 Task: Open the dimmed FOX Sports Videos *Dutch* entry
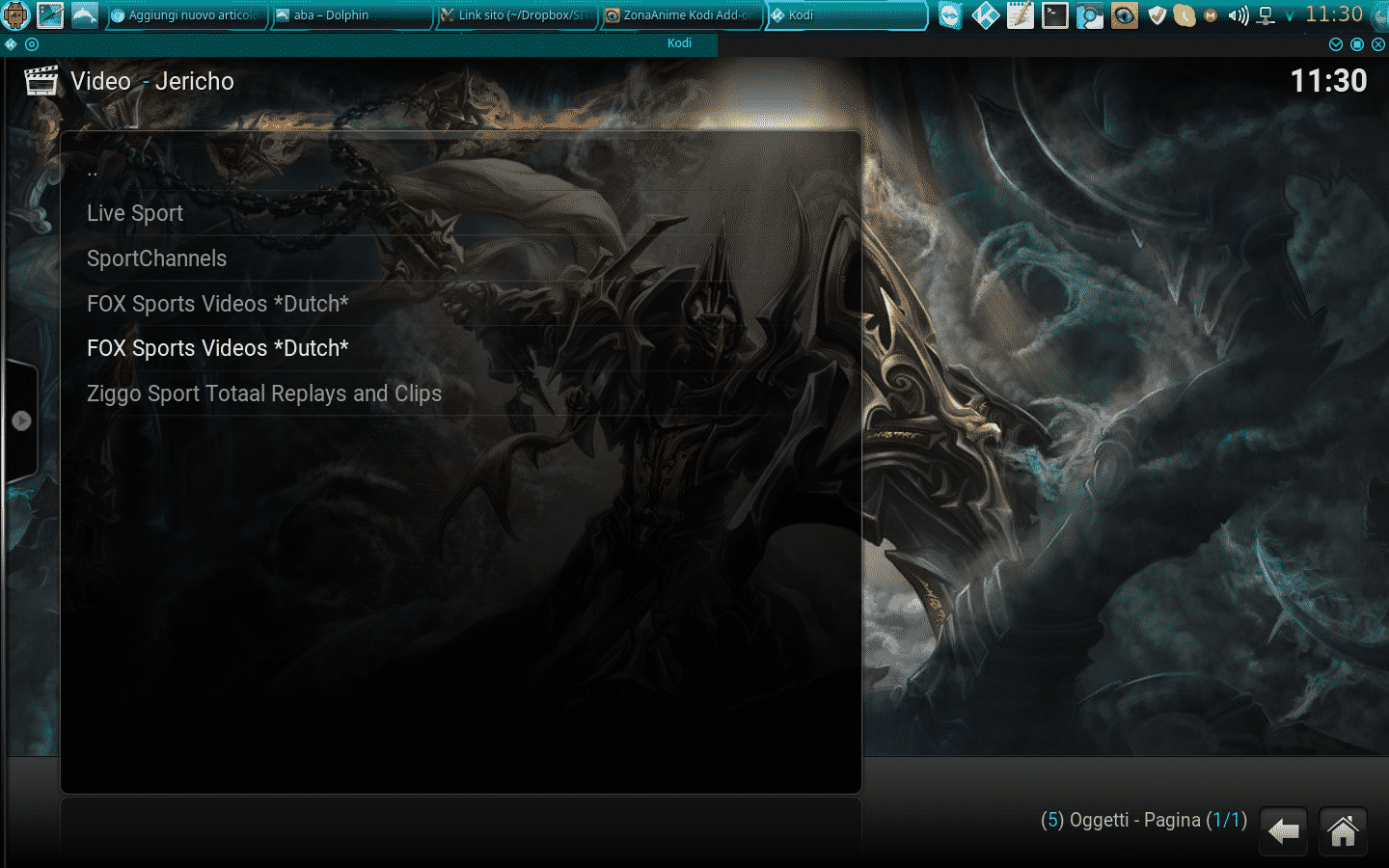[x=460, y=304]
